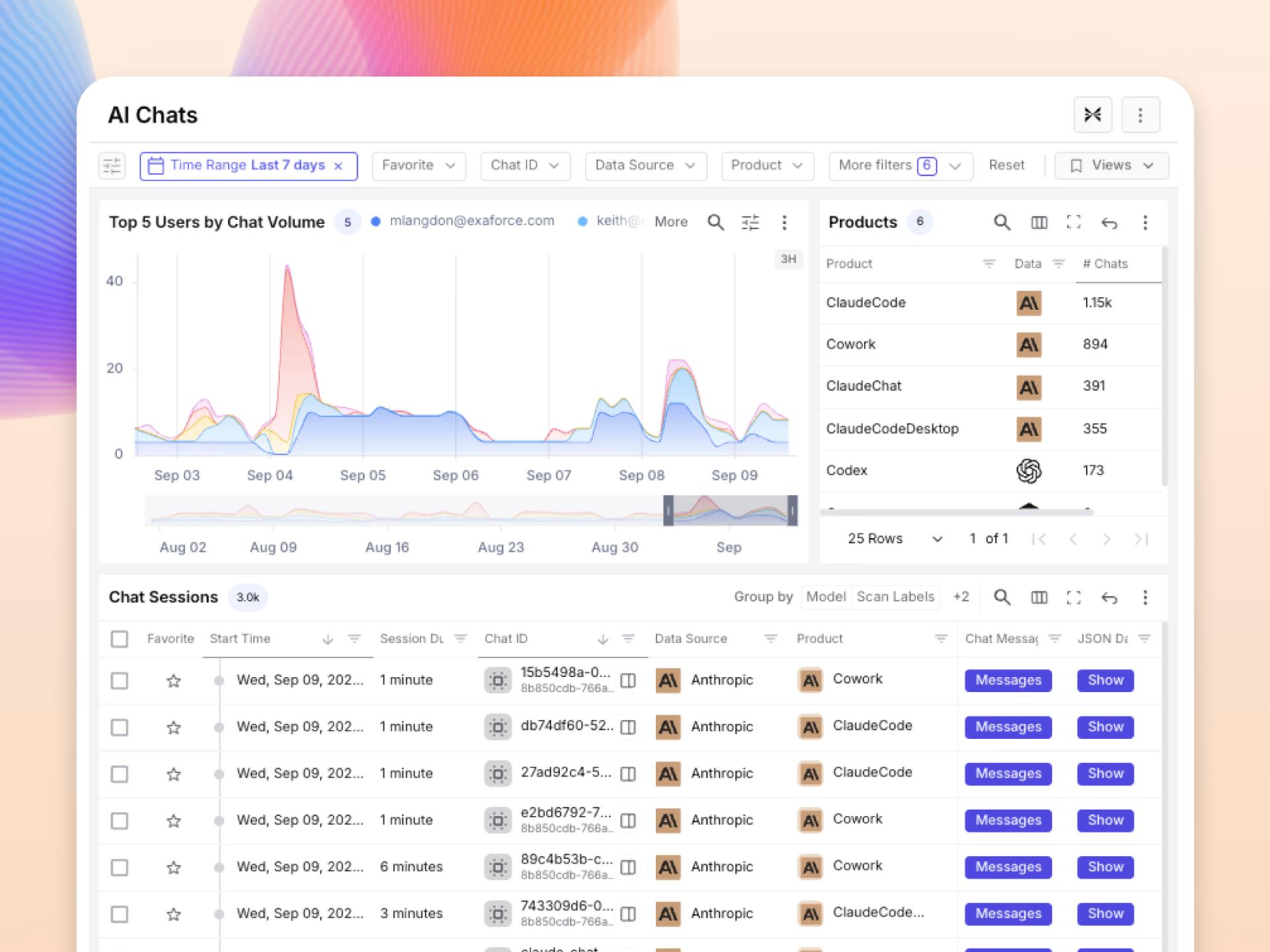Open the Chat ID filter dropdown

pos(525,166)
